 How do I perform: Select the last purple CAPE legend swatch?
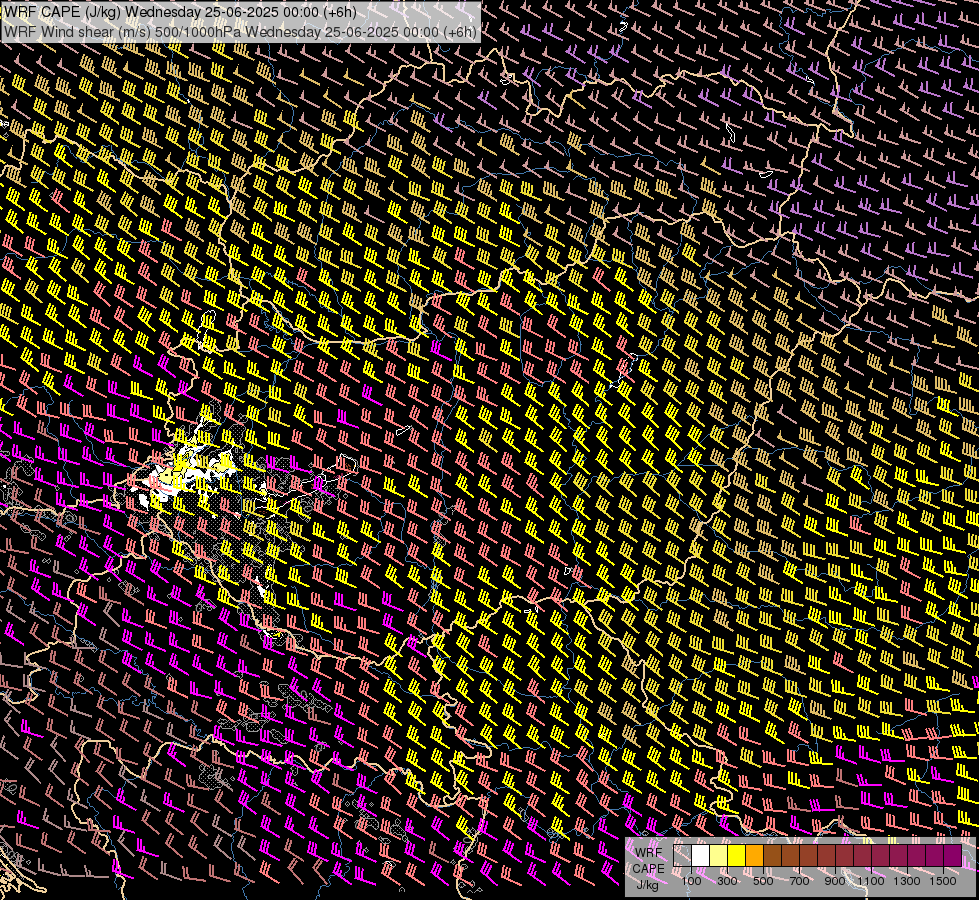click(952, 856)
